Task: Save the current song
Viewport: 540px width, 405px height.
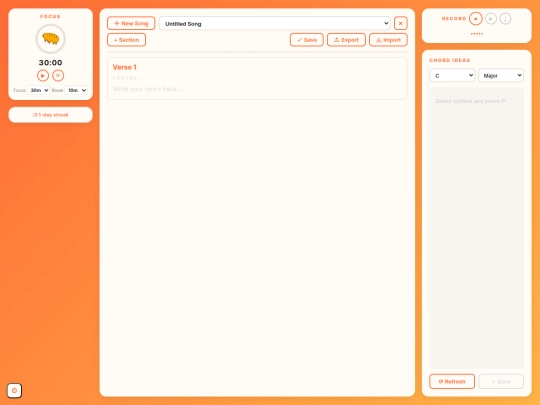Action: (x=307, y=40)
